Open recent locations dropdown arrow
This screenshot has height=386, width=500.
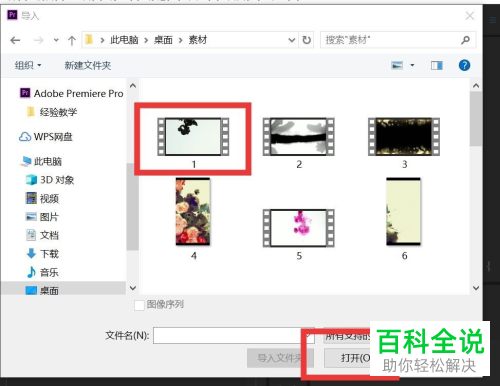pos(56,40)
